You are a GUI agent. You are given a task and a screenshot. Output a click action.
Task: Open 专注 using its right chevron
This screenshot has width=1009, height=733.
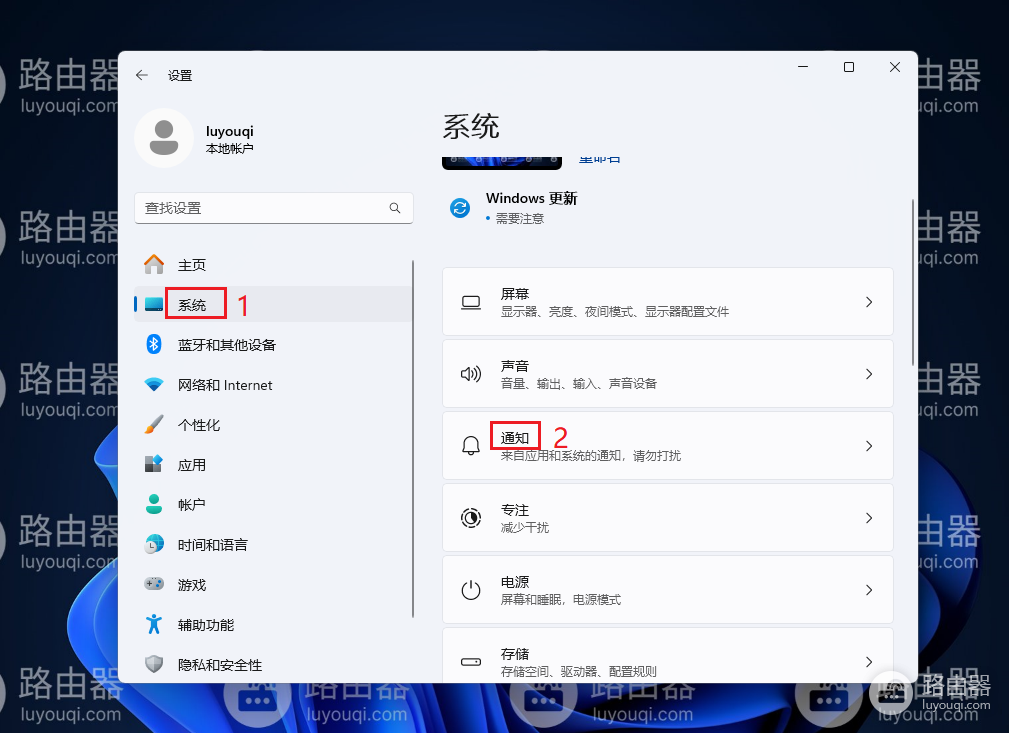pos(869,518)
